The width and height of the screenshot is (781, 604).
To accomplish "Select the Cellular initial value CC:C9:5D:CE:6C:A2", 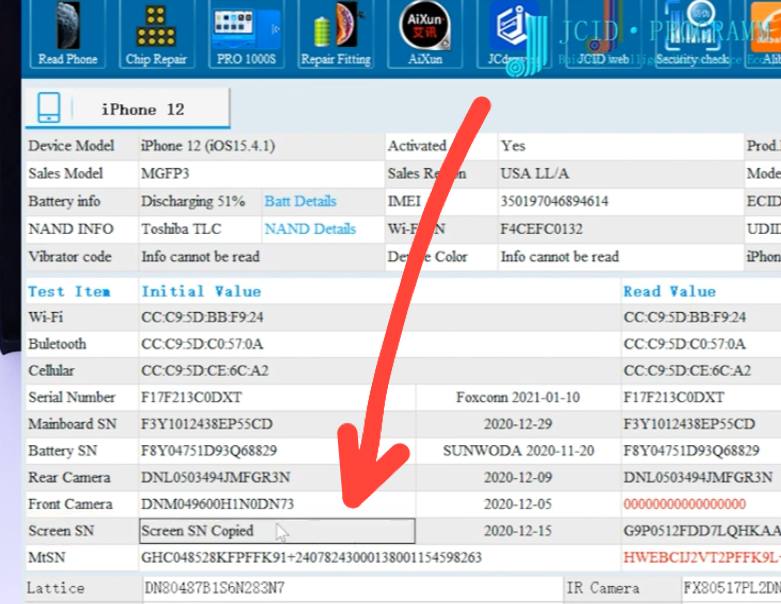I will click(x=205, y=371).
